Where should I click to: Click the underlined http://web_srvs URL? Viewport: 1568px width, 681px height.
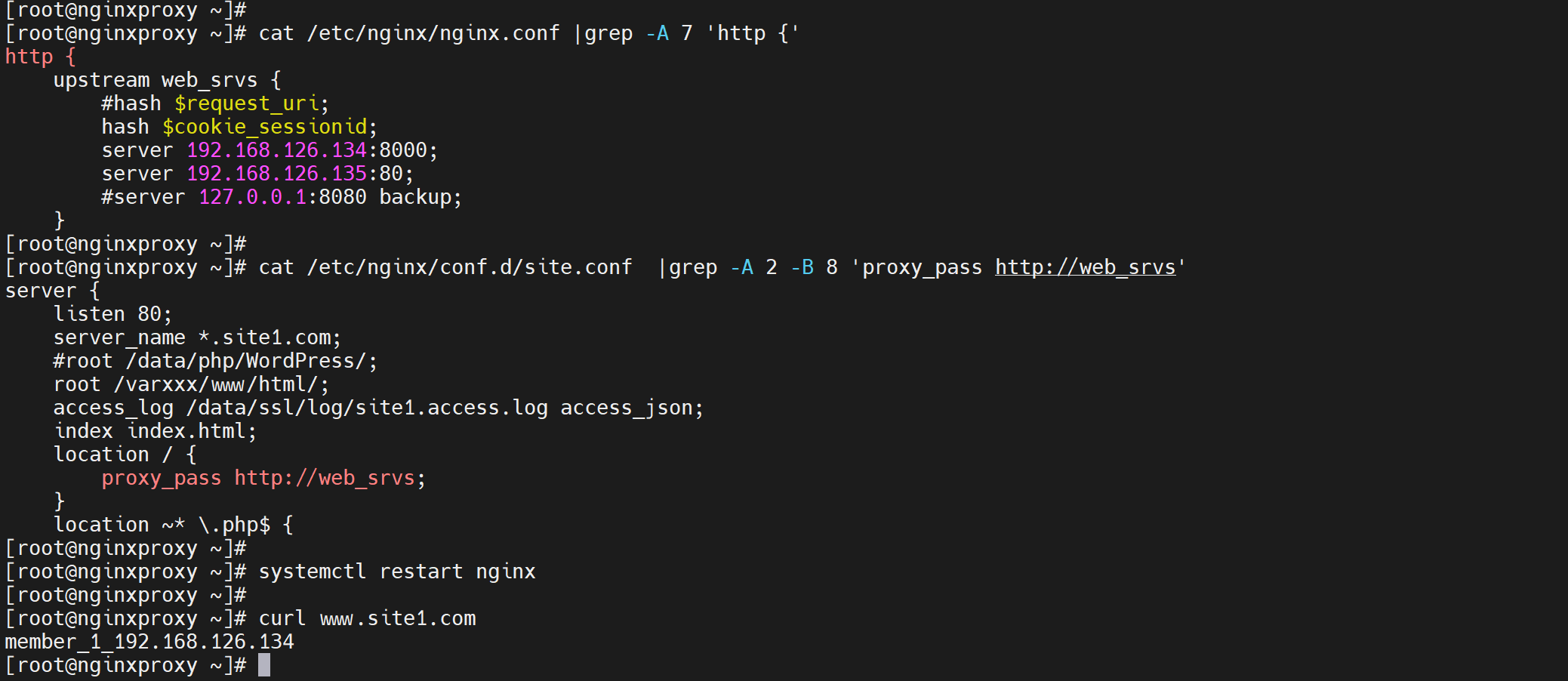tap(1085, 267)
